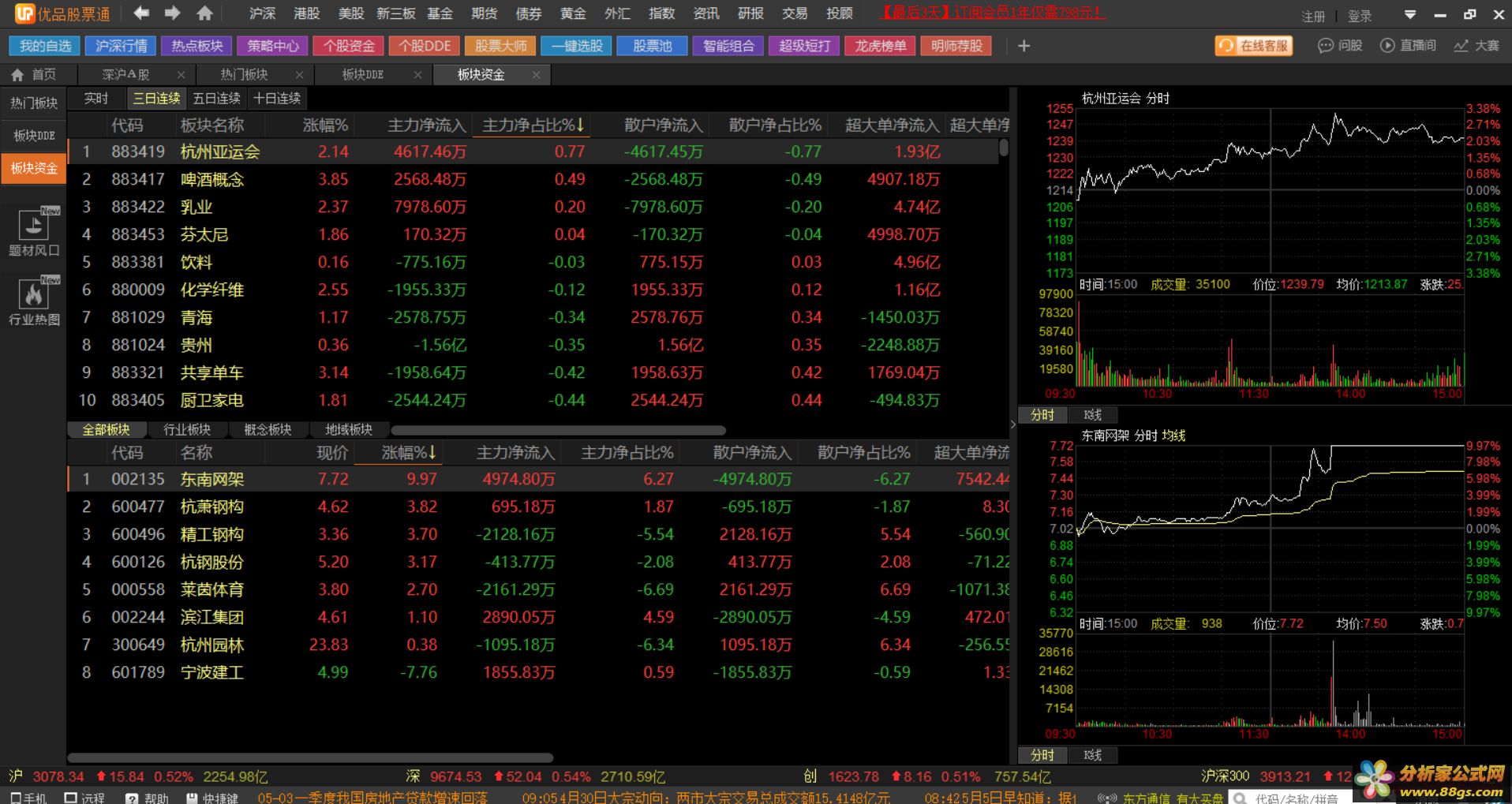Click the 优品股票通 logo
The height and width of the screenshot is (804, 1512).
pos(62,13)
